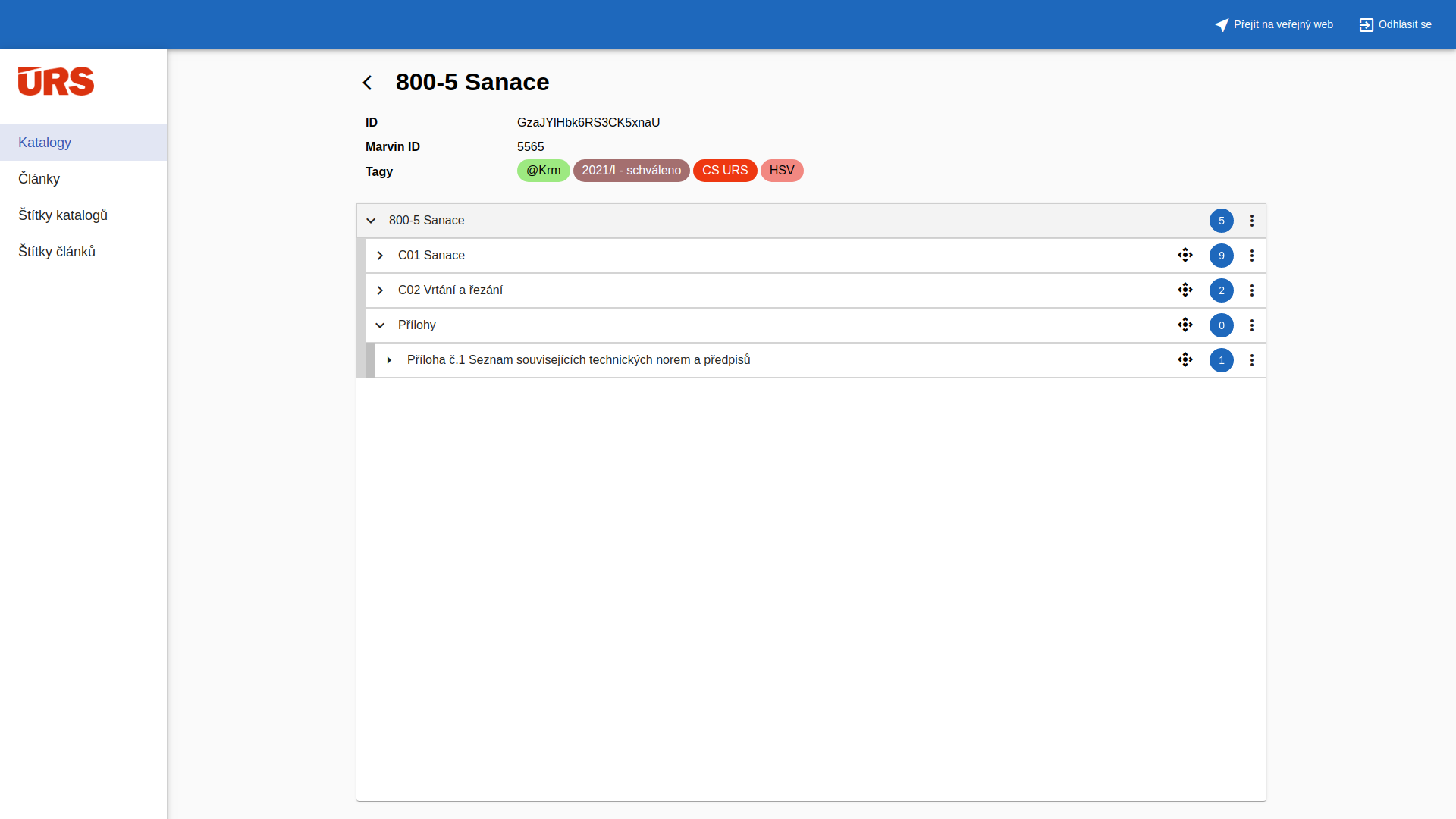The image size is (1456, 819).
Task: Grab the move handle of Přílohy row
Action: pos(1185,325)
